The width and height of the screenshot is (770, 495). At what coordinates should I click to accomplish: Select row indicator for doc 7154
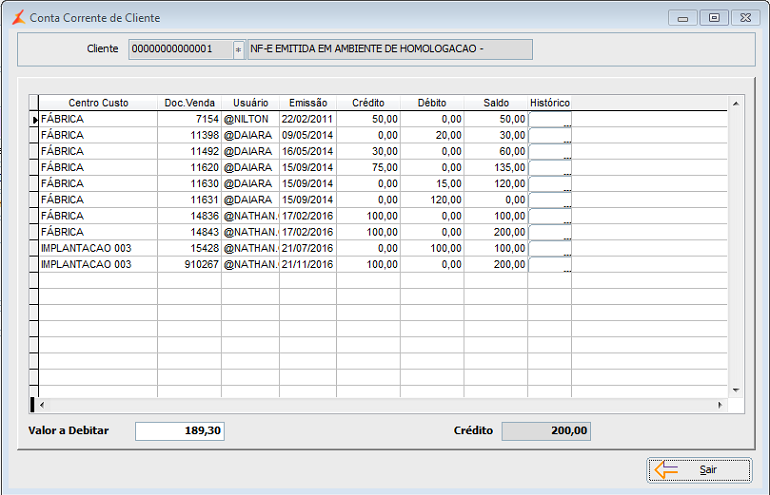(34, 119)
